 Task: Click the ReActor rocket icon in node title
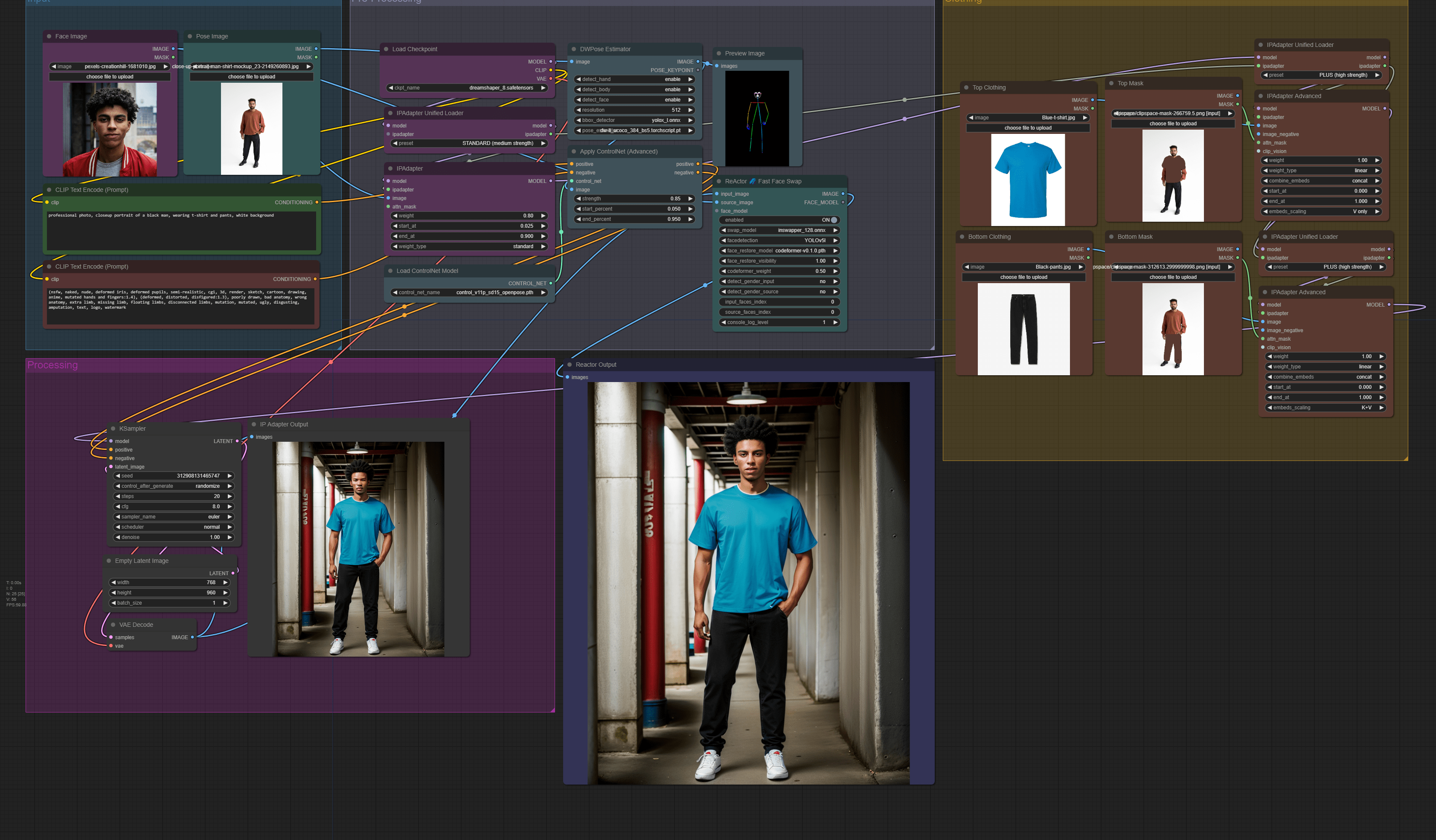click(752, 181)
